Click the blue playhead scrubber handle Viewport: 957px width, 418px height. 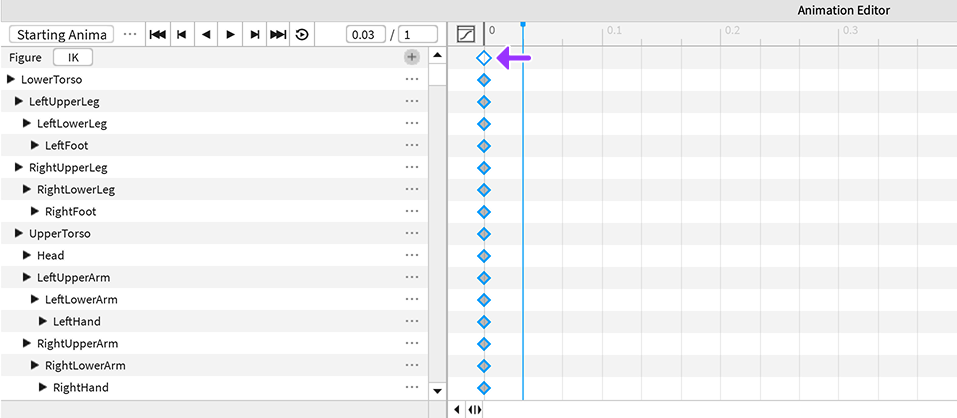pos(523,24)
